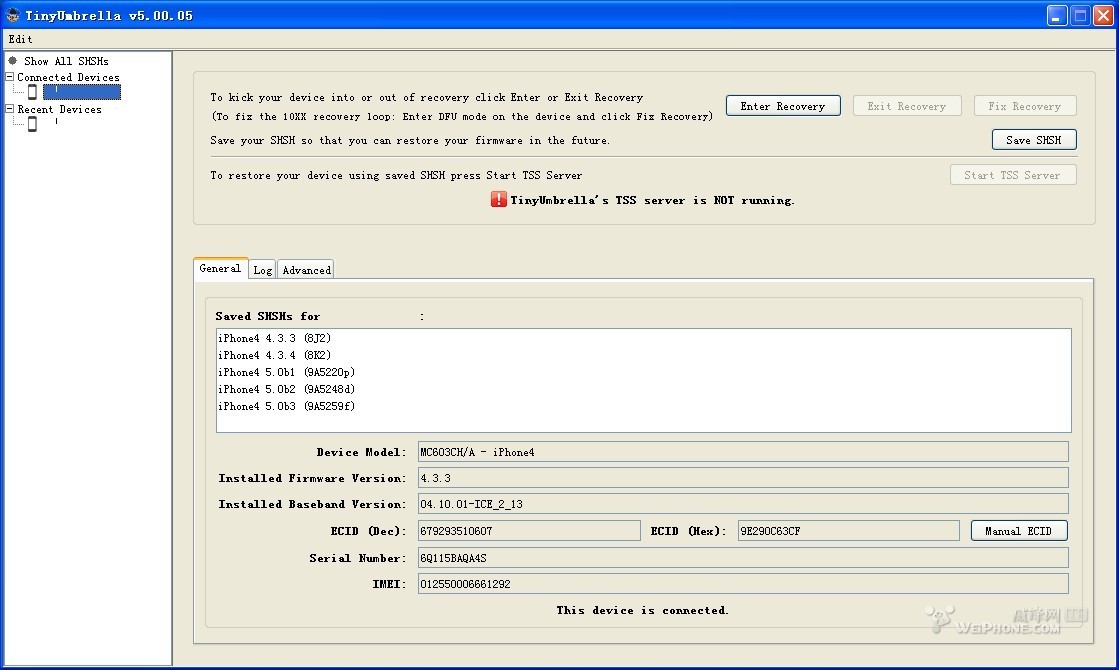The image size is (1119, 670).
Task: Select iPhone4 5.0b1 (9A5220p) SHSH entry
Action: [x=286, y=372]
